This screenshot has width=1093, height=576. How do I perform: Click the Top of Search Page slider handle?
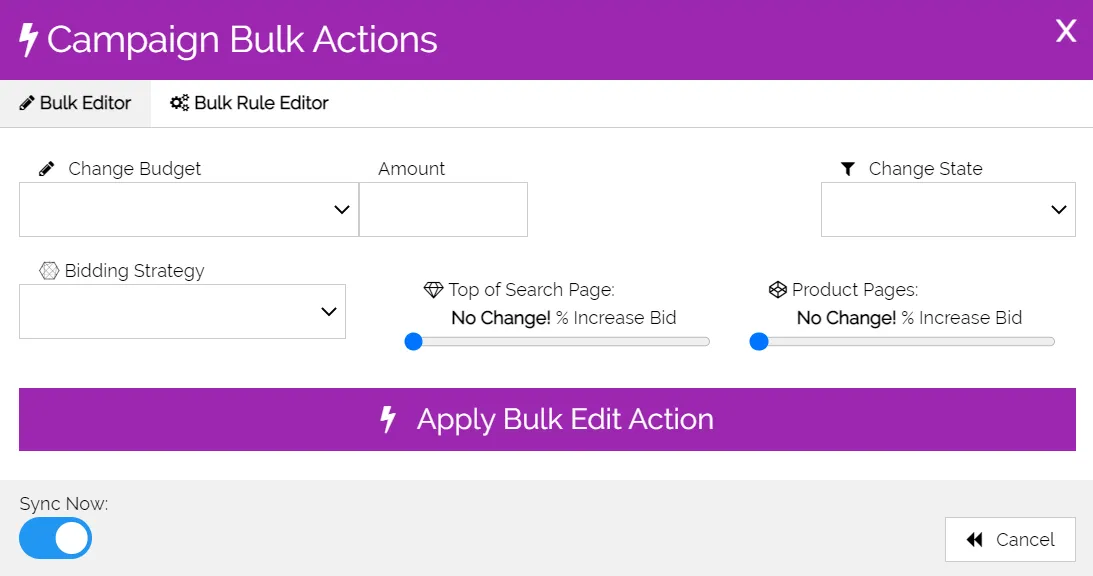413,342
